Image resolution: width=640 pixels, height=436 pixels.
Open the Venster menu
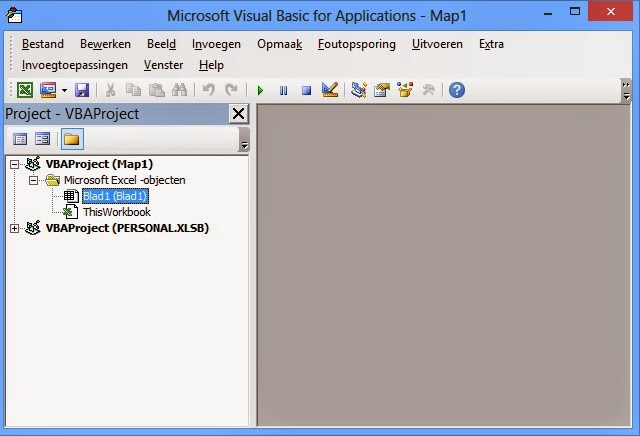click(163, 65)
